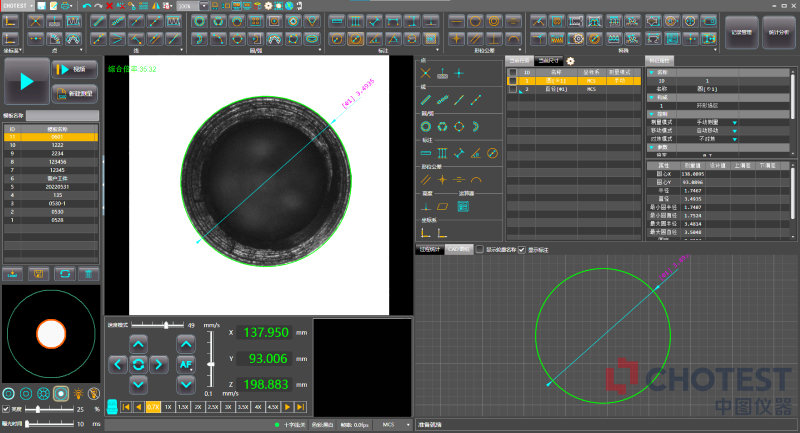
Task: Click the undo arrow in top toolbar
Action: click(87, 5)
